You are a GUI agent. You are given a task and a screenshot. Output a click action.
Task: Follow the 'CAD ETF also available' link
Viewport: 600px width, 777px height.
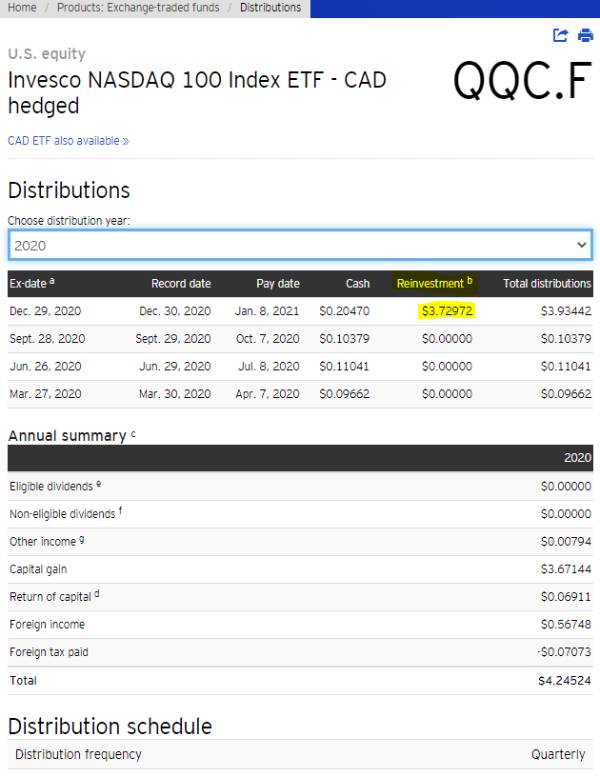tap(68, 141)
